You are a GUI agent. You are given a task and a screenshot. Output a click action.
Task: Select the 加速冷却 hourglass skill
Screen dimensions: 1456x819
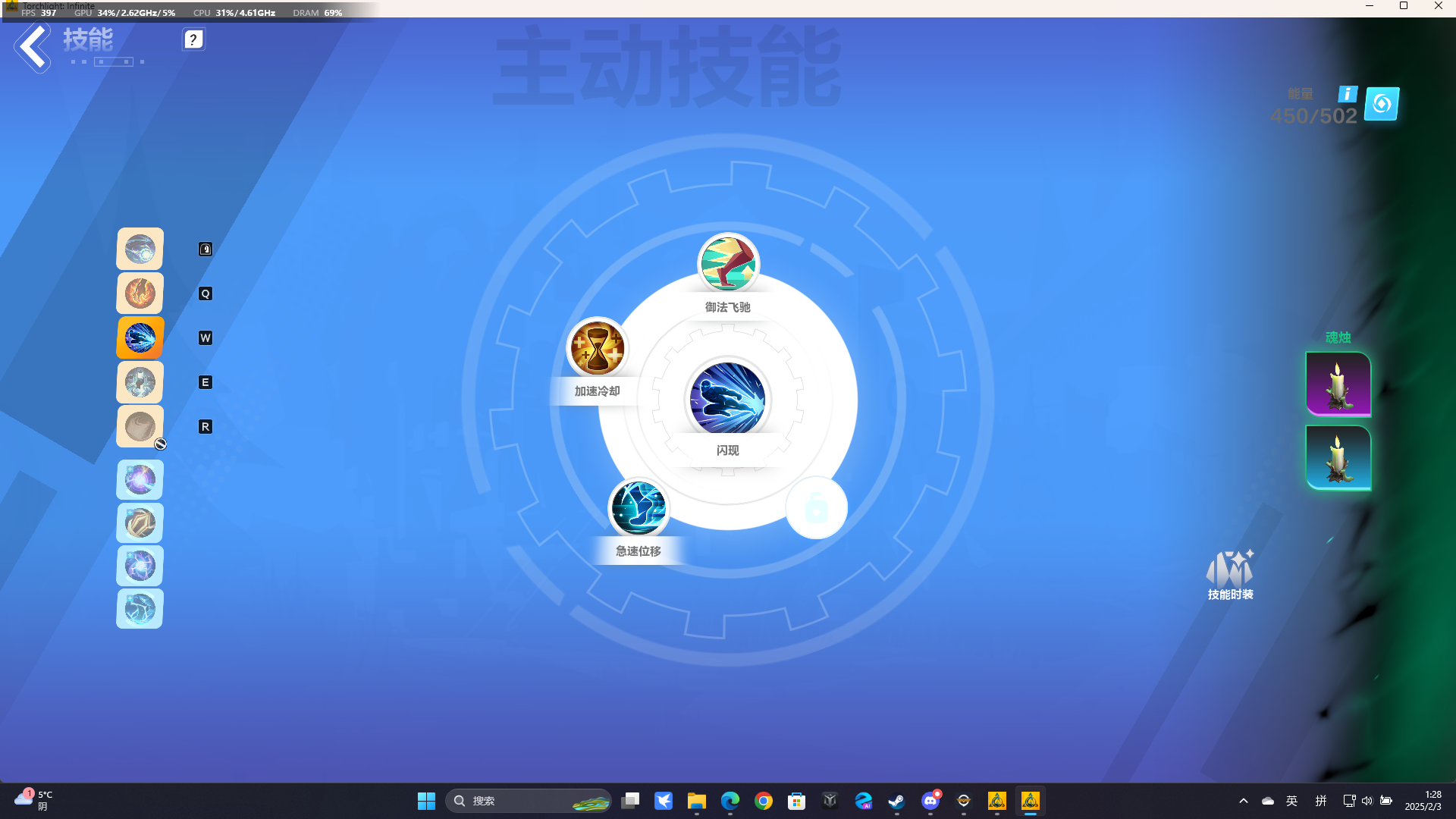click(x=598, y=348)
